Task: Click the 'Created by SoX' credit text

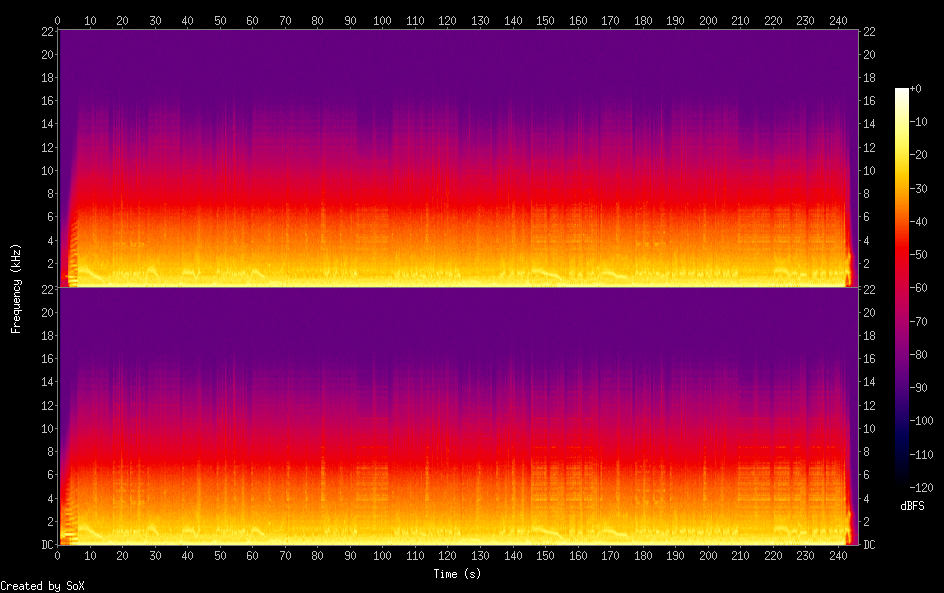Action: (x=42, y=586)
